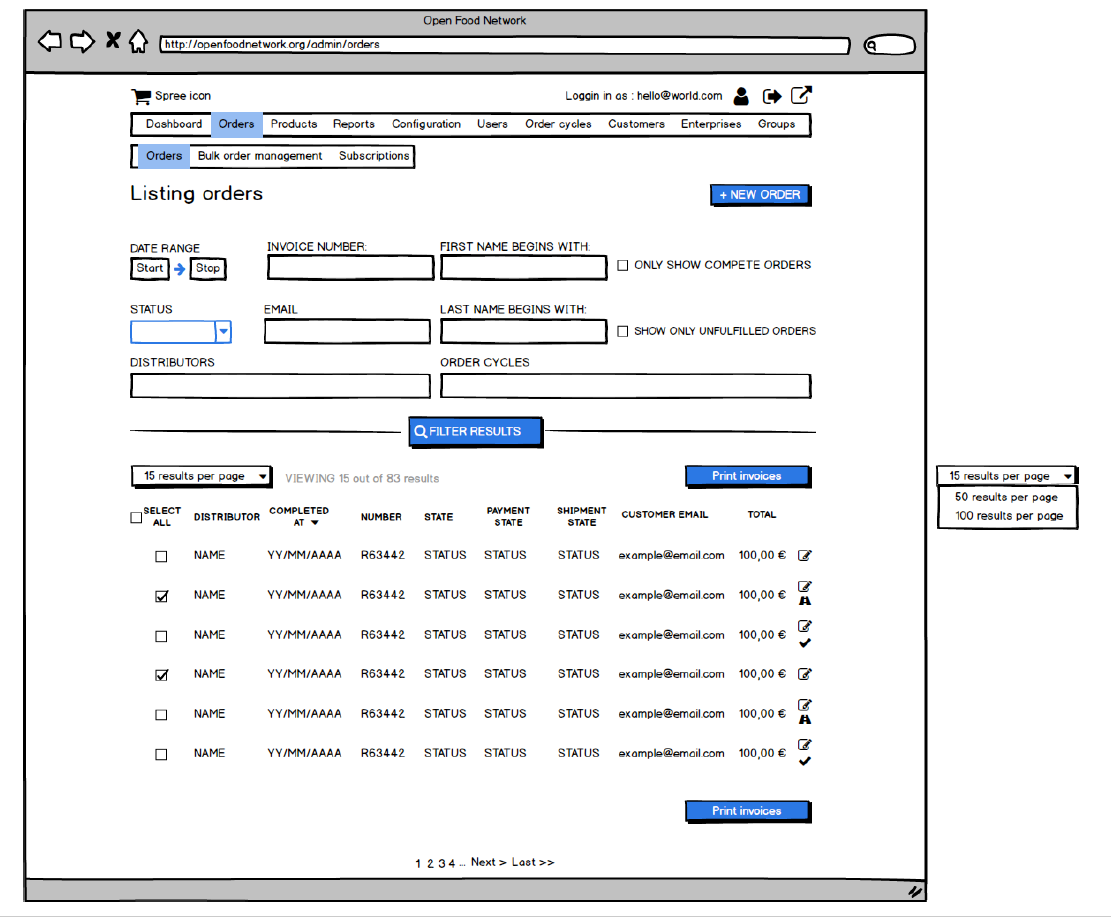Open the Groups menu item
The image size is (1111, 917).
pyautogui.click(x=777, y=124)
